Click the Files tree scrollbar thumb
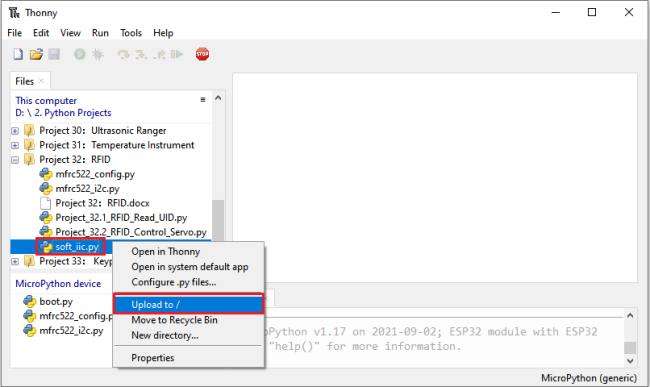 click(x=218, y=220)
